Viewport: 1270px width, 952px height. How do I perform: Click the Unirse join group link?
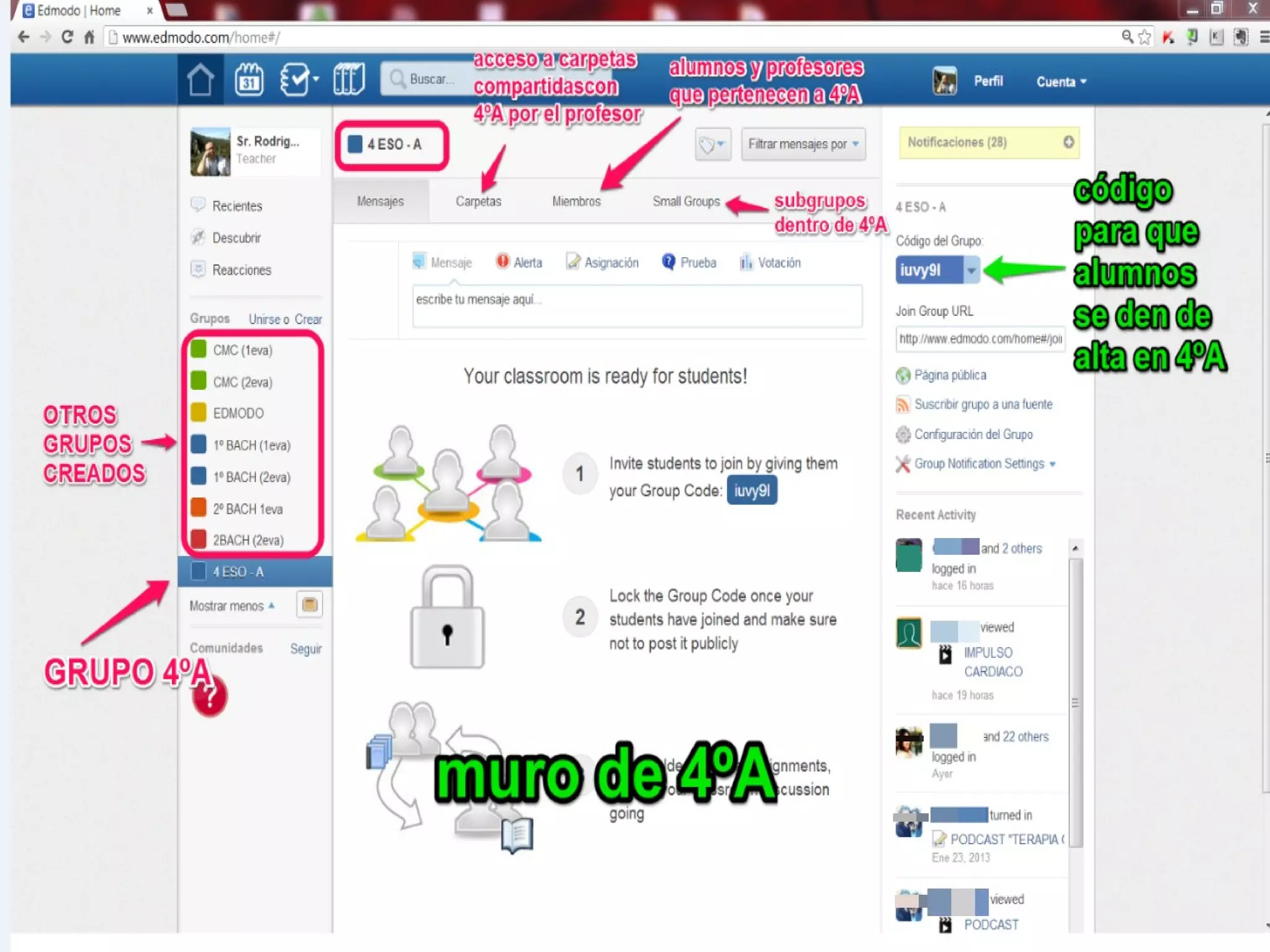[x=264, y=319]
